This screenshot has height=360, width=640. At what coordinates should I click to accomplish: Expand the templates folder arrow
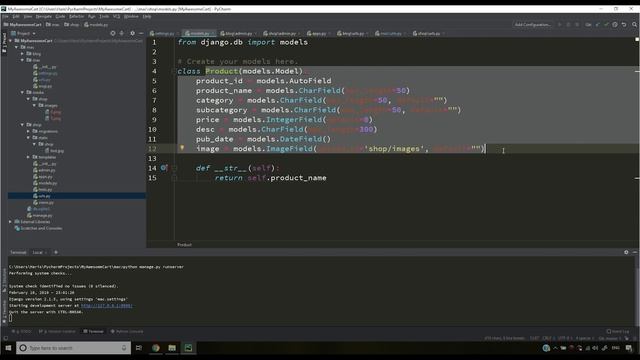pyautogui.click(x=28, y=157)
